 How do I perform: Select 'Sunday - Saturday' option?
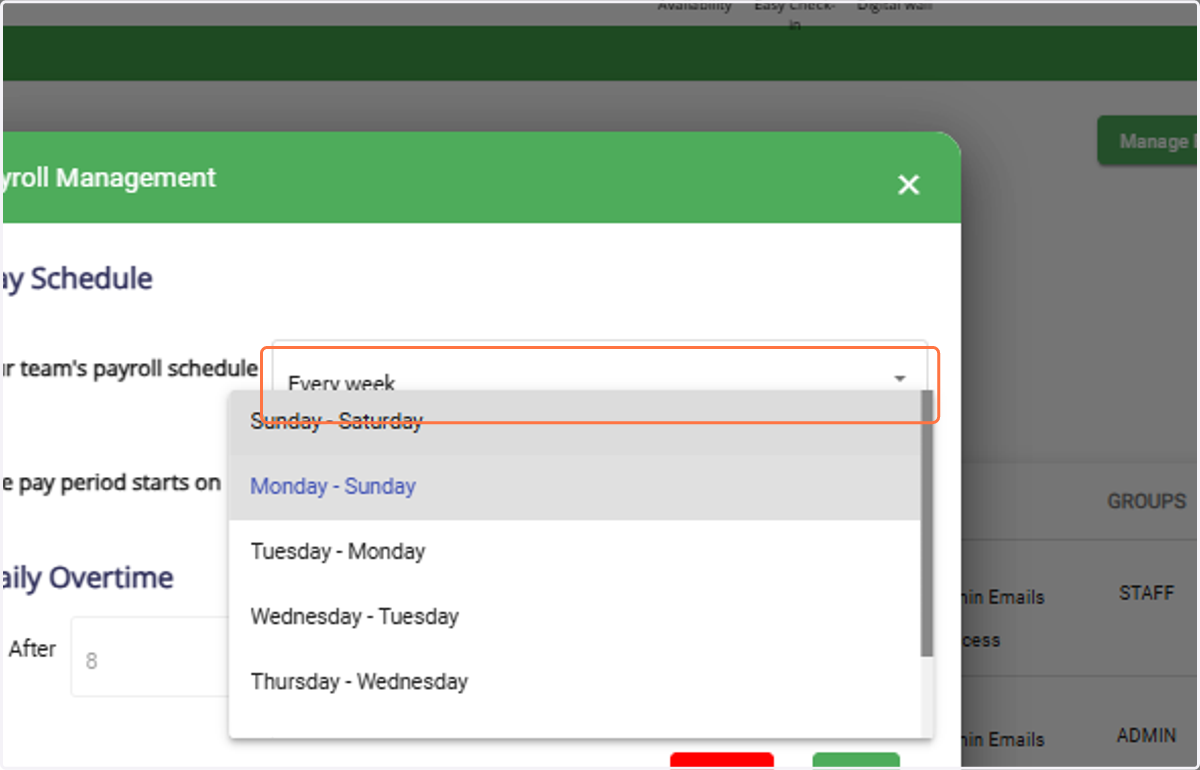click(574, 422)
